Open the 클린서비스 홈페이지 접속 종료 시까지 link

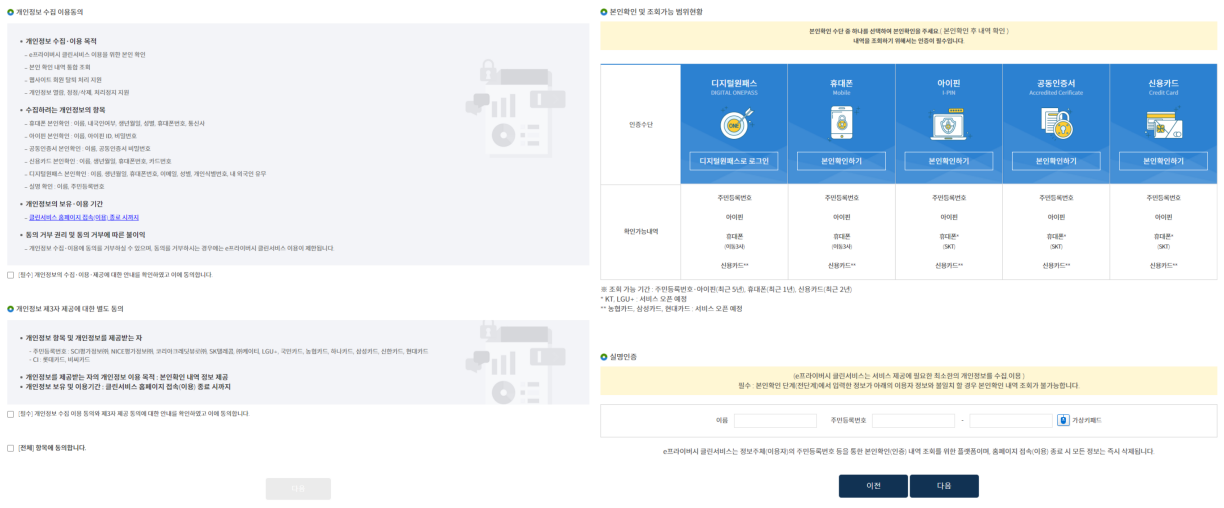tap(84, 217)
